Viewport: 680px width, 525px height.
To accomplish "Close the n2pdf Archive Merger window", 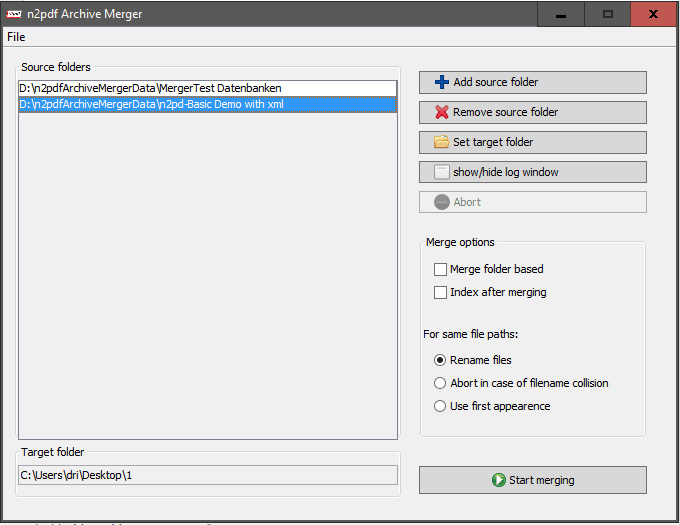I will tap(653, 14).
